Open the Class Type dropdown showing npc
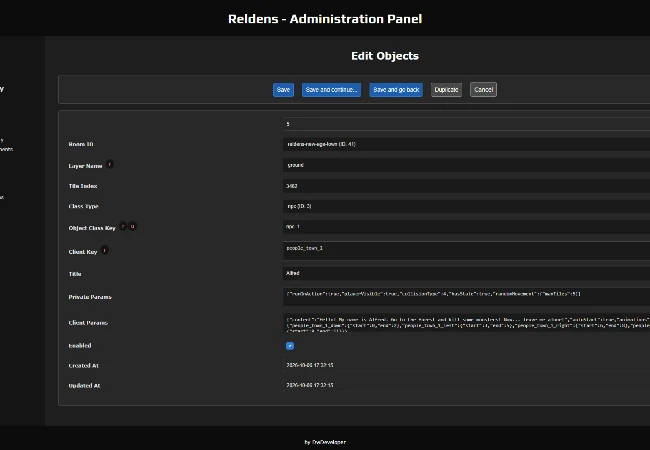650x450 pixels. tap(466, 206)
